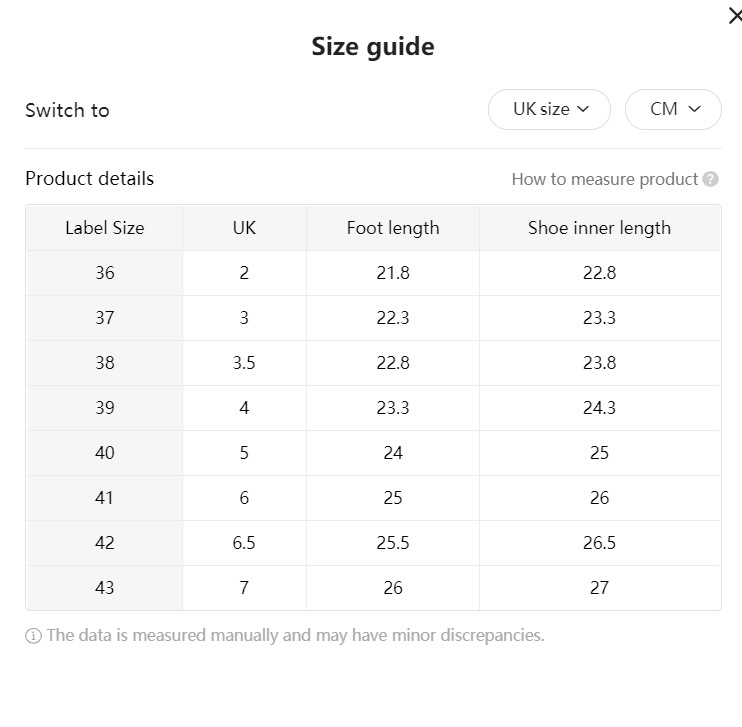Image resolution: width=742 pixels, height=727 pixels.
Task: Click shoe inner length 26.5 cell
Action: click(599, 543)
